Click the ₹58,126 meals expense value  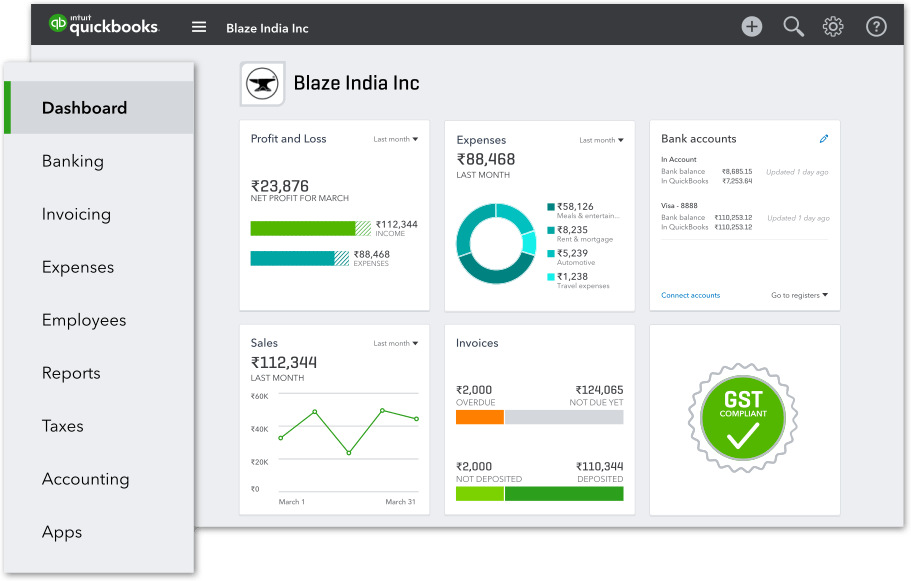(575, 207)
